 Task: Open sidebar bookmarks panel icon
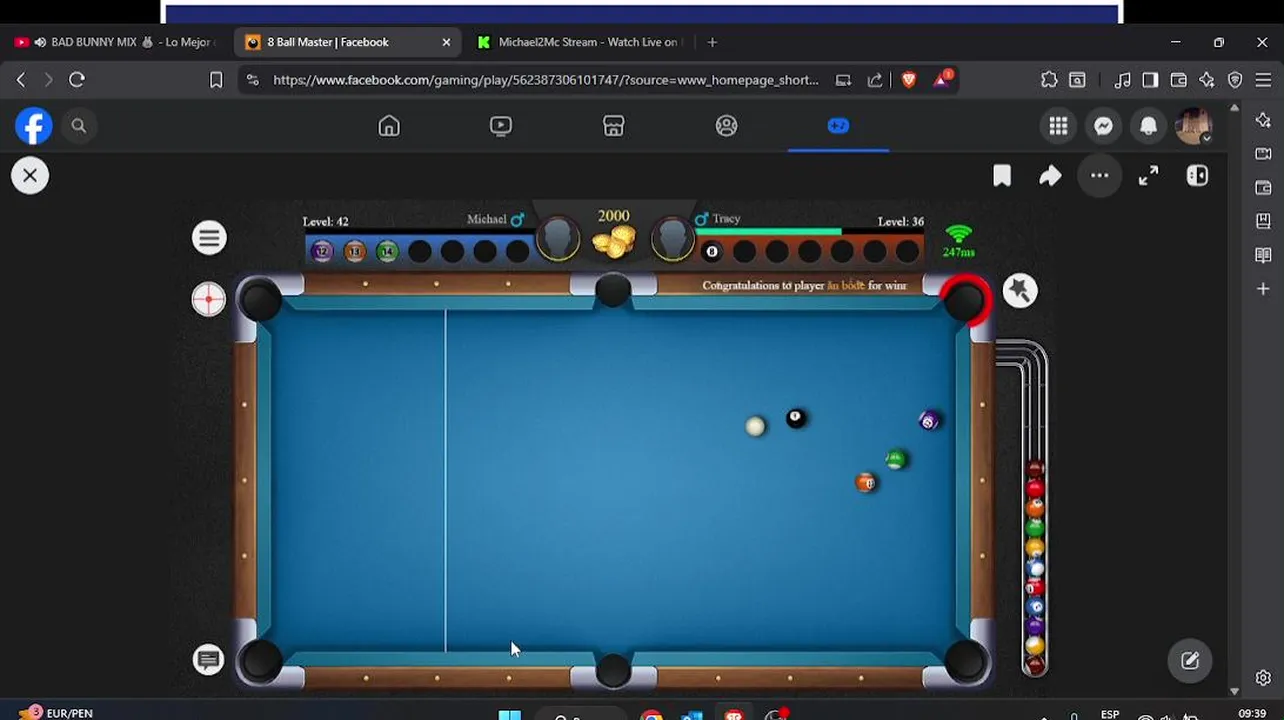click(x=1263, y=221)
